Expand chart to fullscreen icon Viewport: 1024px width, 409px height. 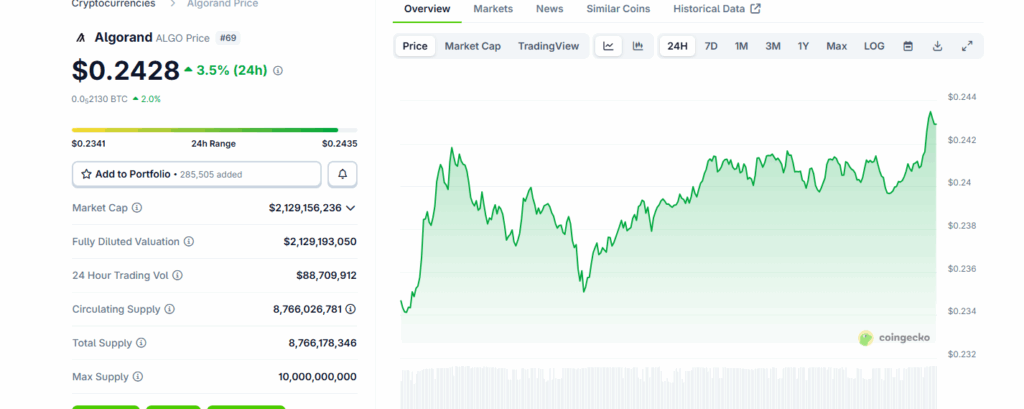967,46
